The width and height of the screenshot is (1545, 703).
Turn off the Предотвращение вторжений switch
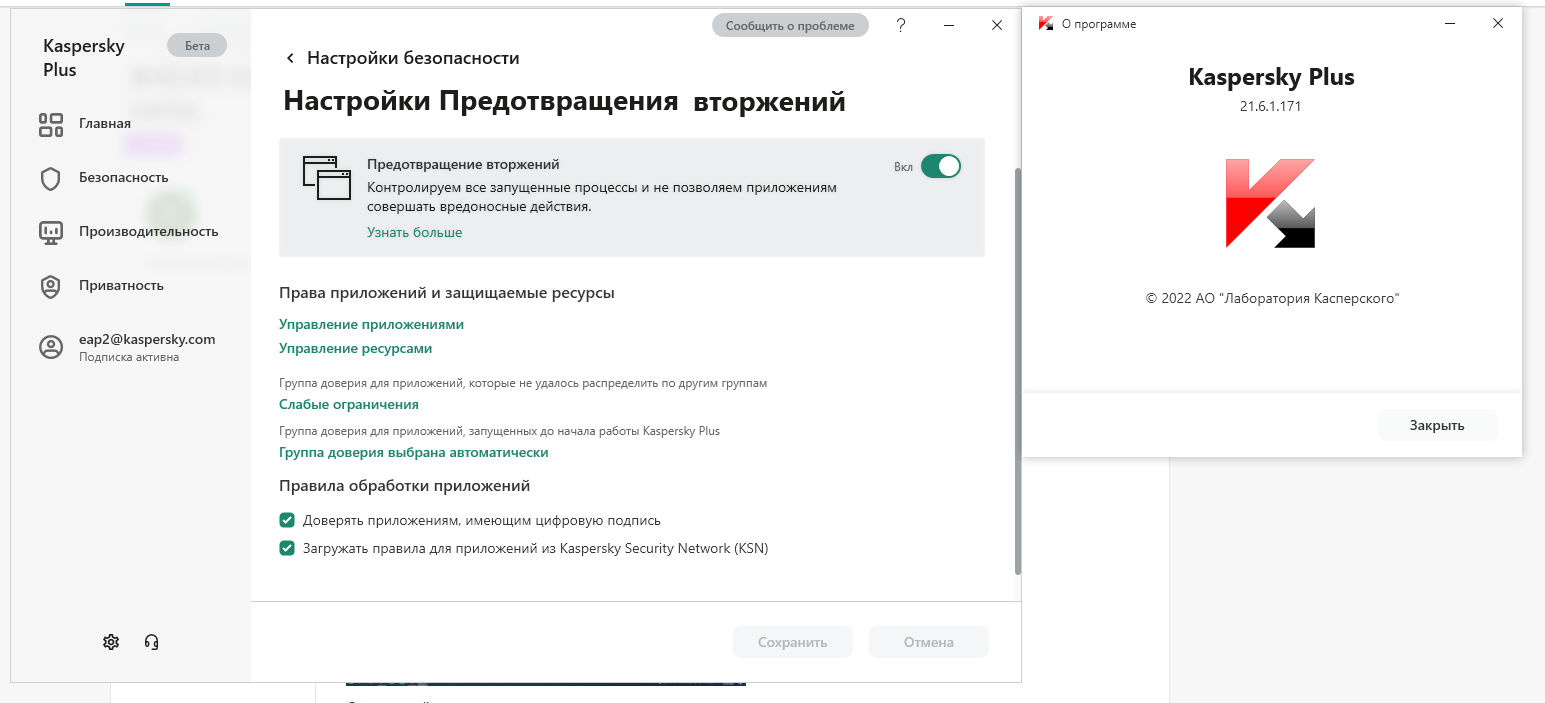(x=941, y=166)
